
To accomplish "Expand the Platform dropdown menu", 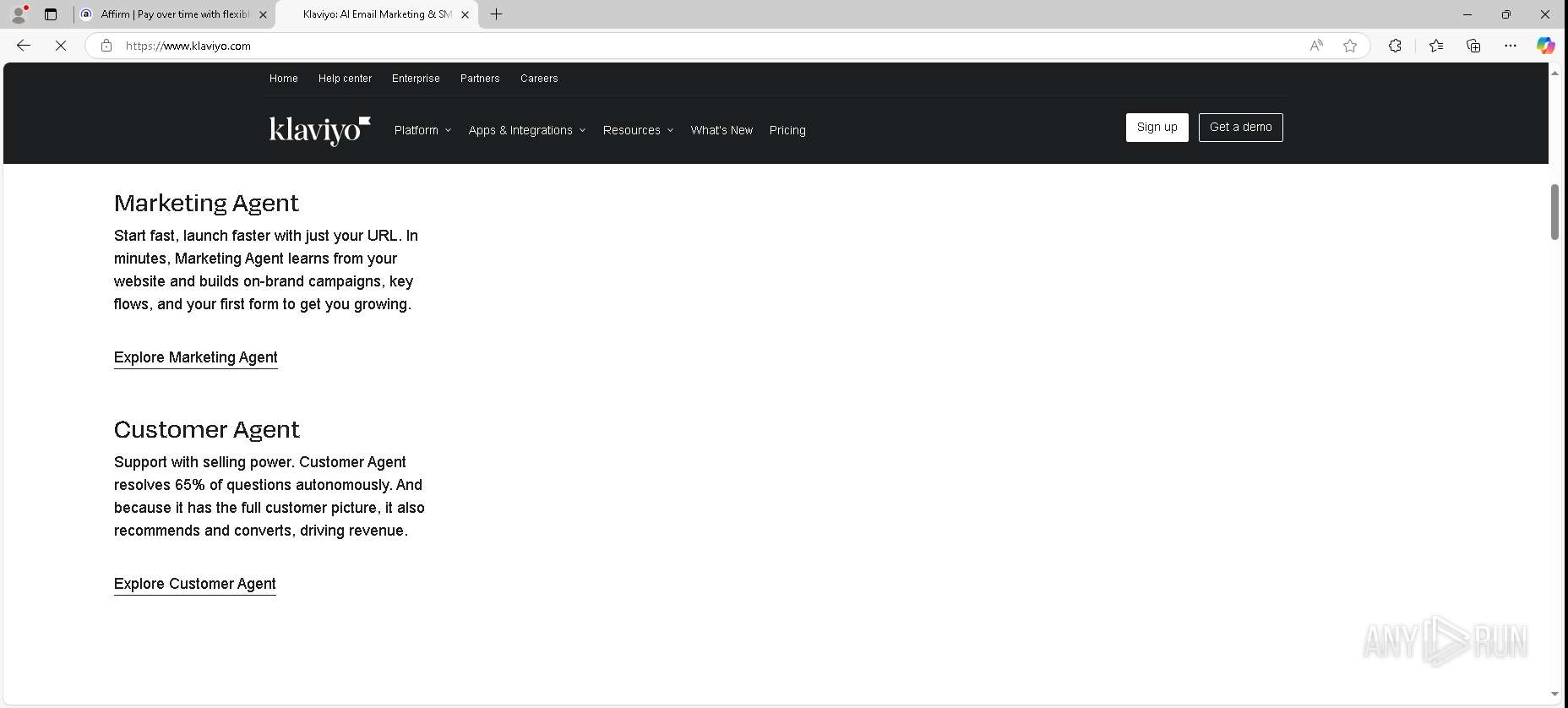I will (422, 130).
